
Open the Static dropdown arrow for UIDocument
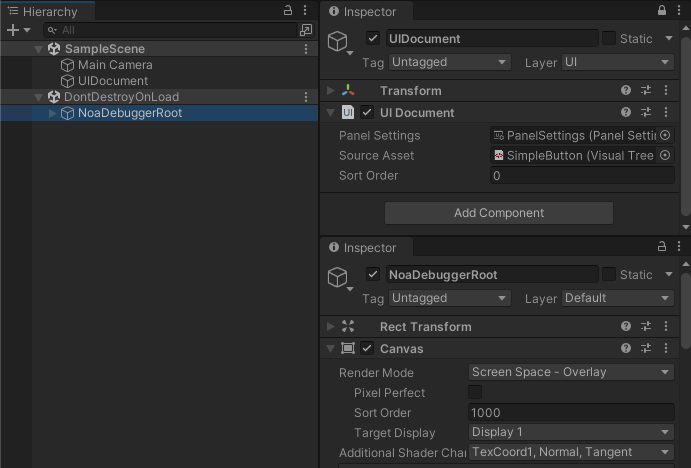coord(669,38)
